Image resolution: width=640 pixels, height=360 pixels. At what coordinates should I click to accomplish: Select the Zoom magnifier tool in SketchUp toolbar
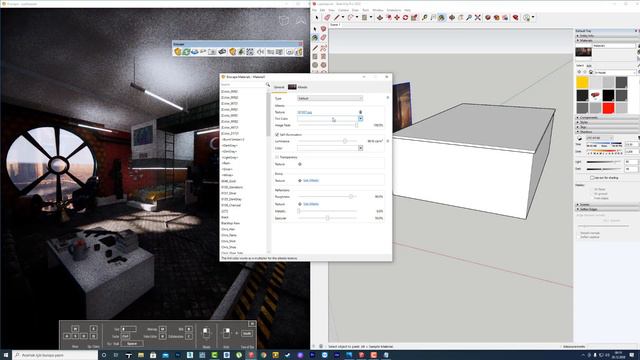click(469, 18)
